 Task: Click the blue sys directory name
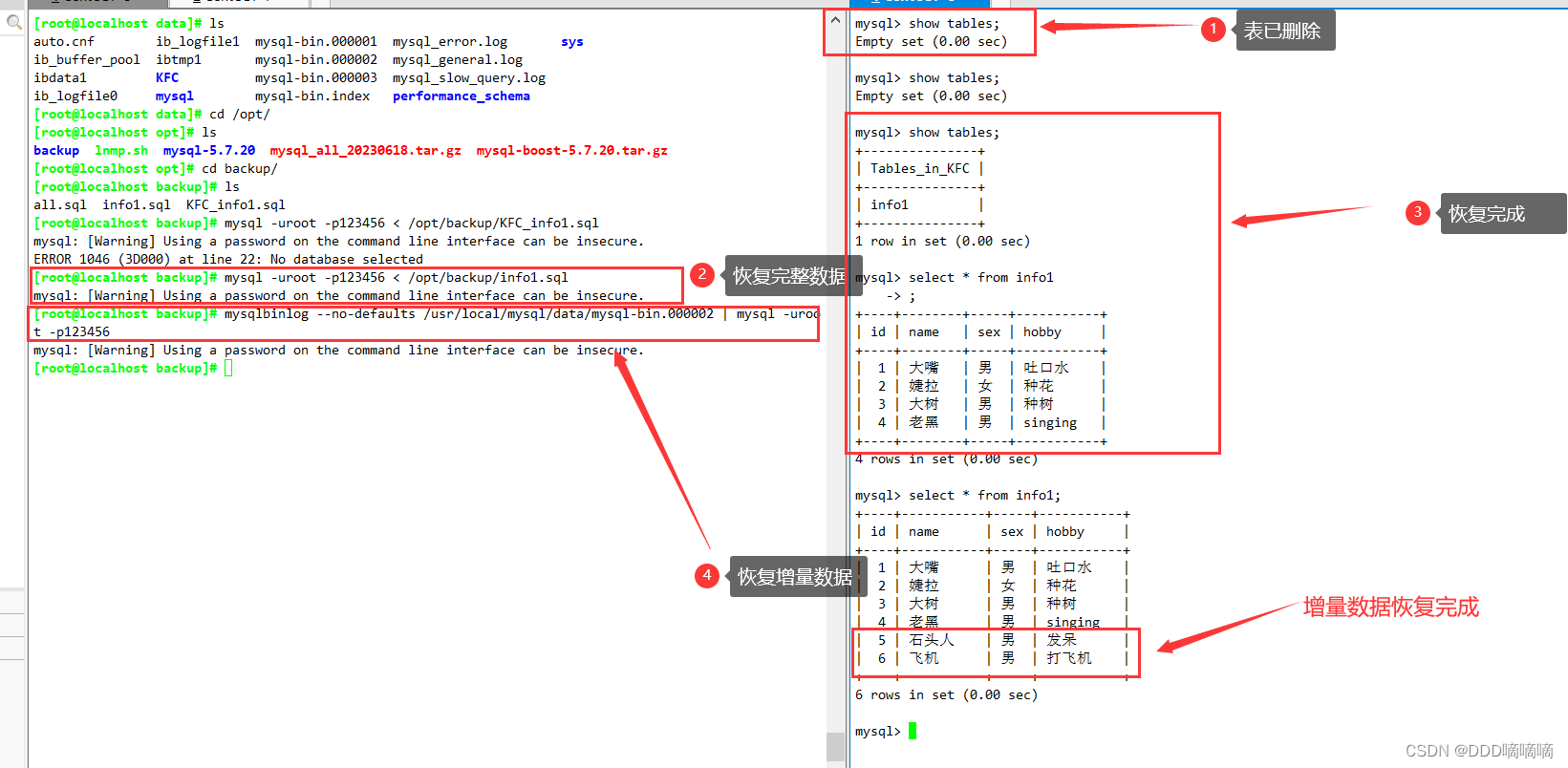[x=572, y=41]
